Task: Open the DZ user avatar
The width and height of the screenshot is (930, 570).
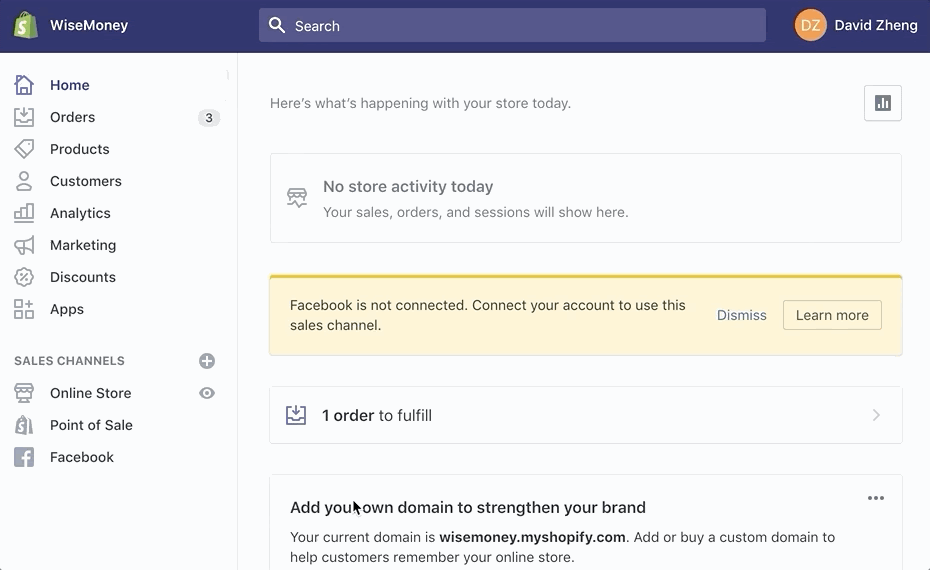Action: [810, 25]
